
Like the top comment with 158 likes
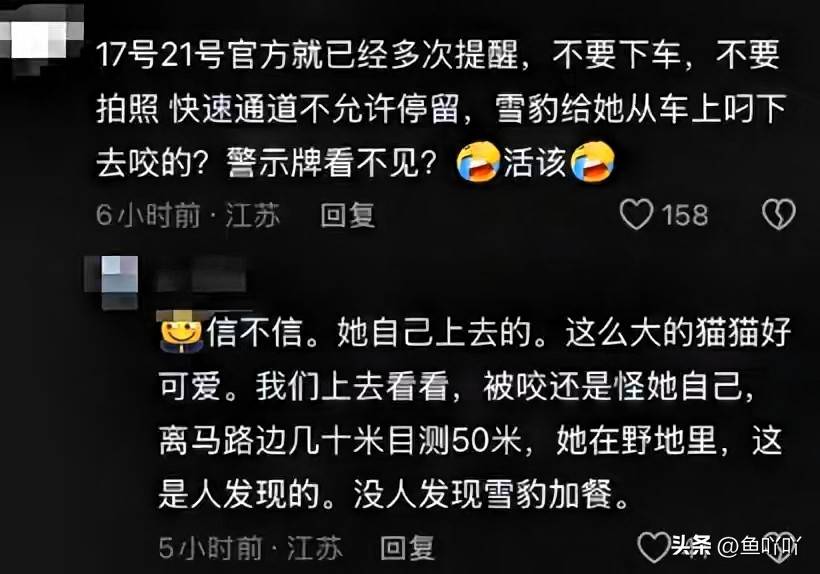click(x=636, y=214)
